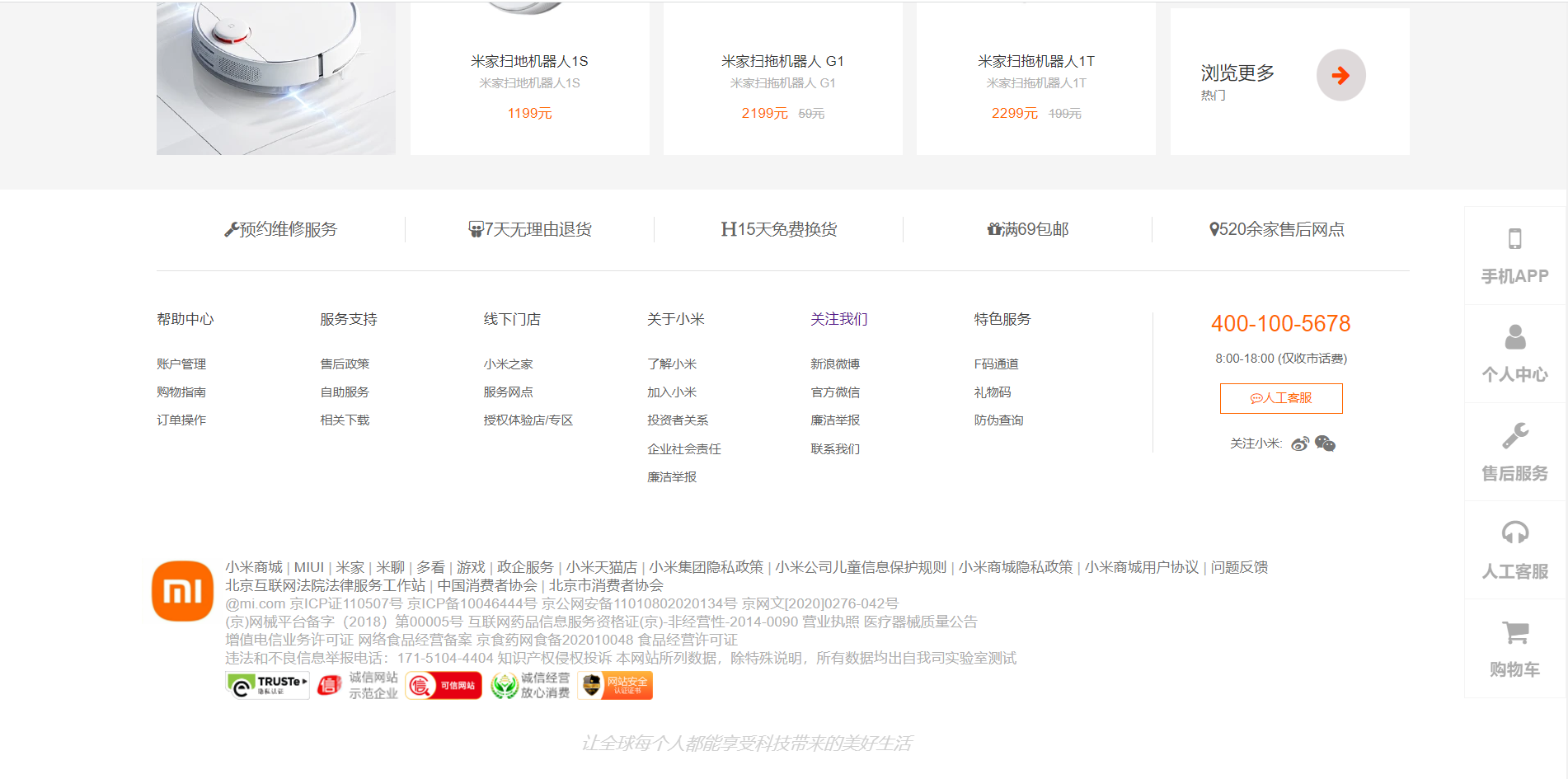Open the 米家扫拖机器人 G1 product card
This screenshot has width=1568, height=779.
tap(783, 79)
